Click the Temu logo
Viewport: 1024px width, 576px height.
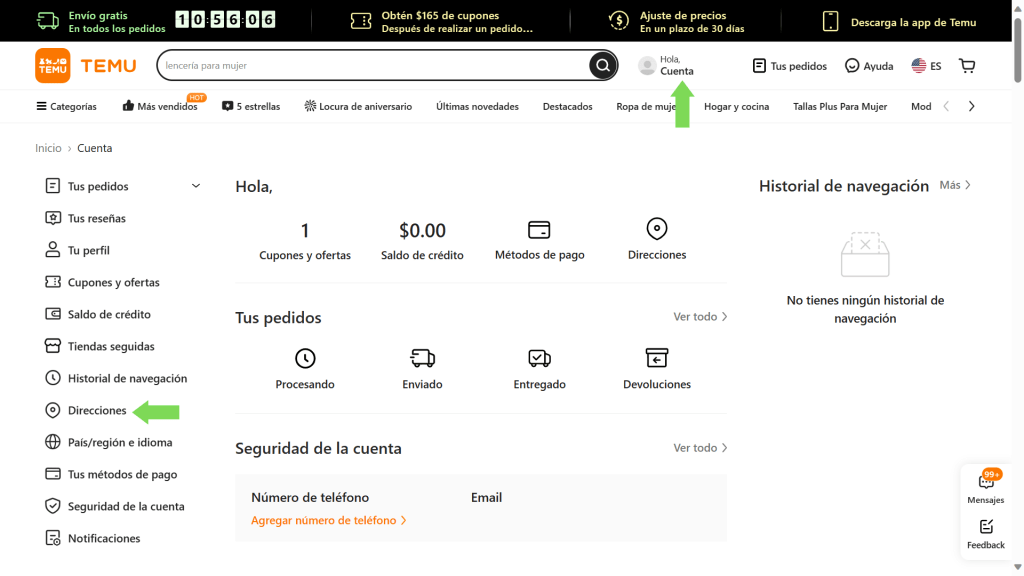86,65
